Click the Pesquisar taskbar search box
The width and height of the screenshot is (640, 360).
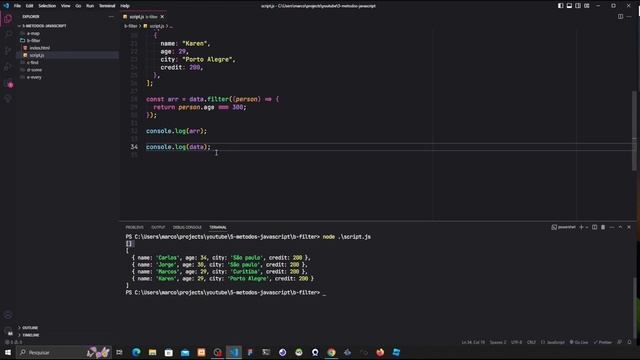click(64, 352)
